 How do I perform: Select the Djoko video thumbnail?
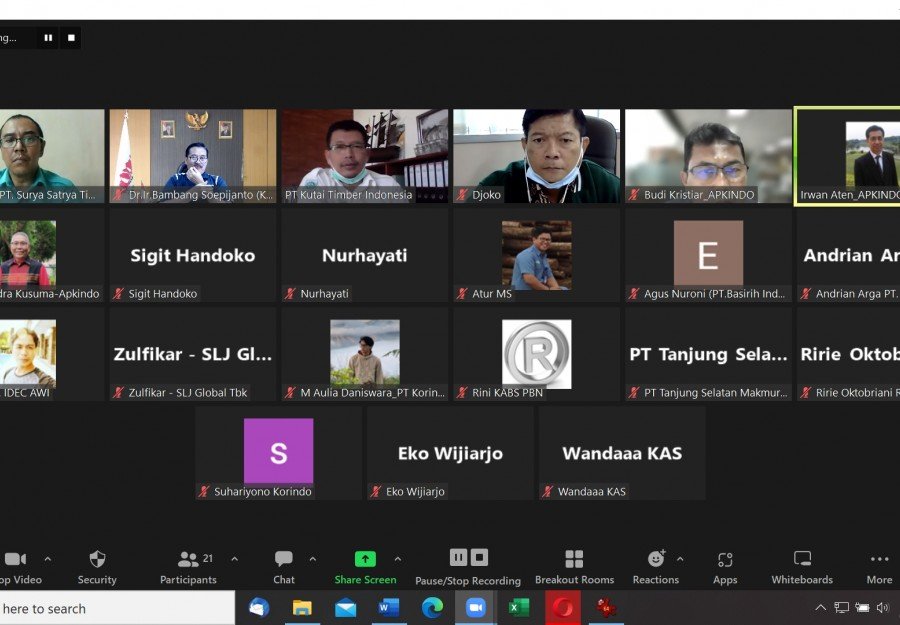(536, 155)
